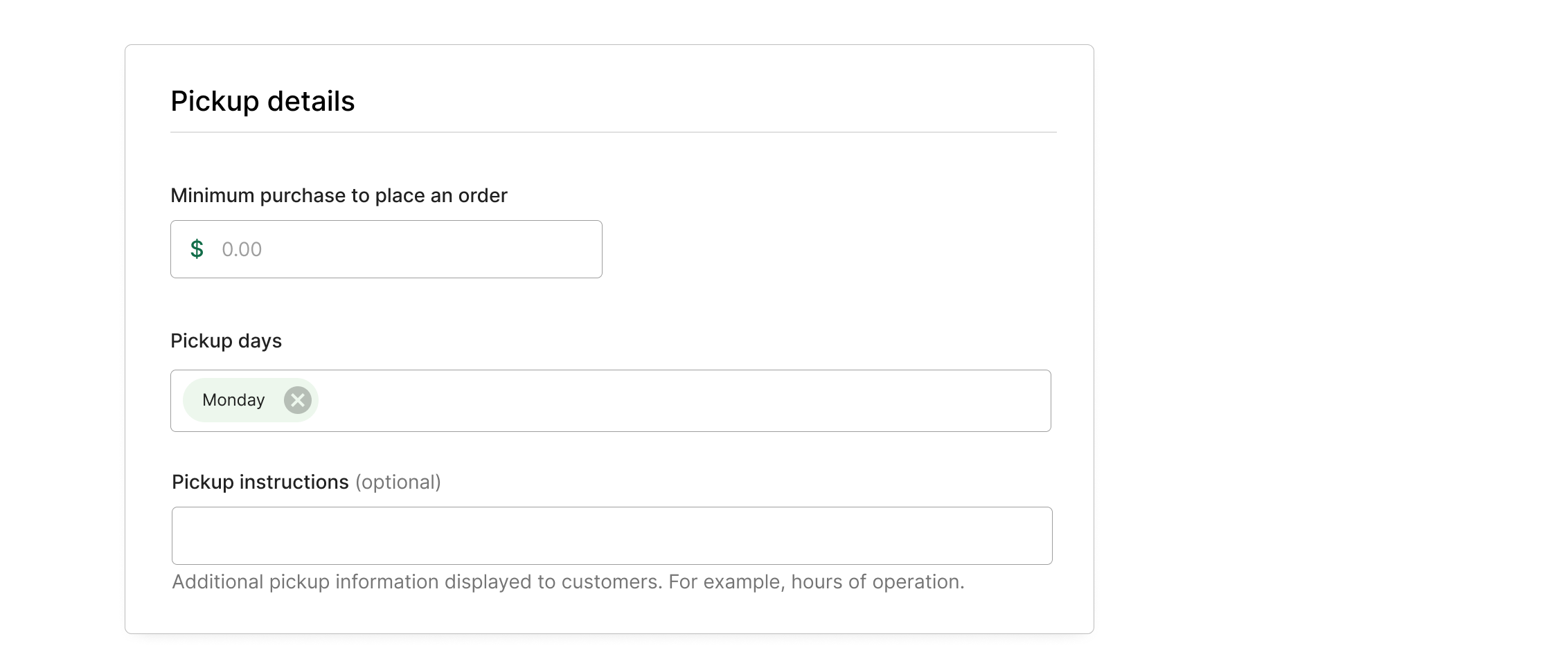Click the Pickup details heading

262,101
